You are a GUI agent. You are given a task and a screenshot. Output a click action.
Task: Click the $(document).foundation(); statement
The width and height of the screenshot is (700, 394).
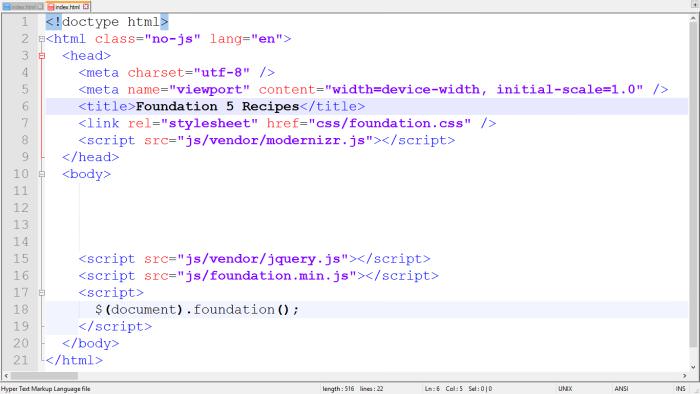[x=197, y=310]
